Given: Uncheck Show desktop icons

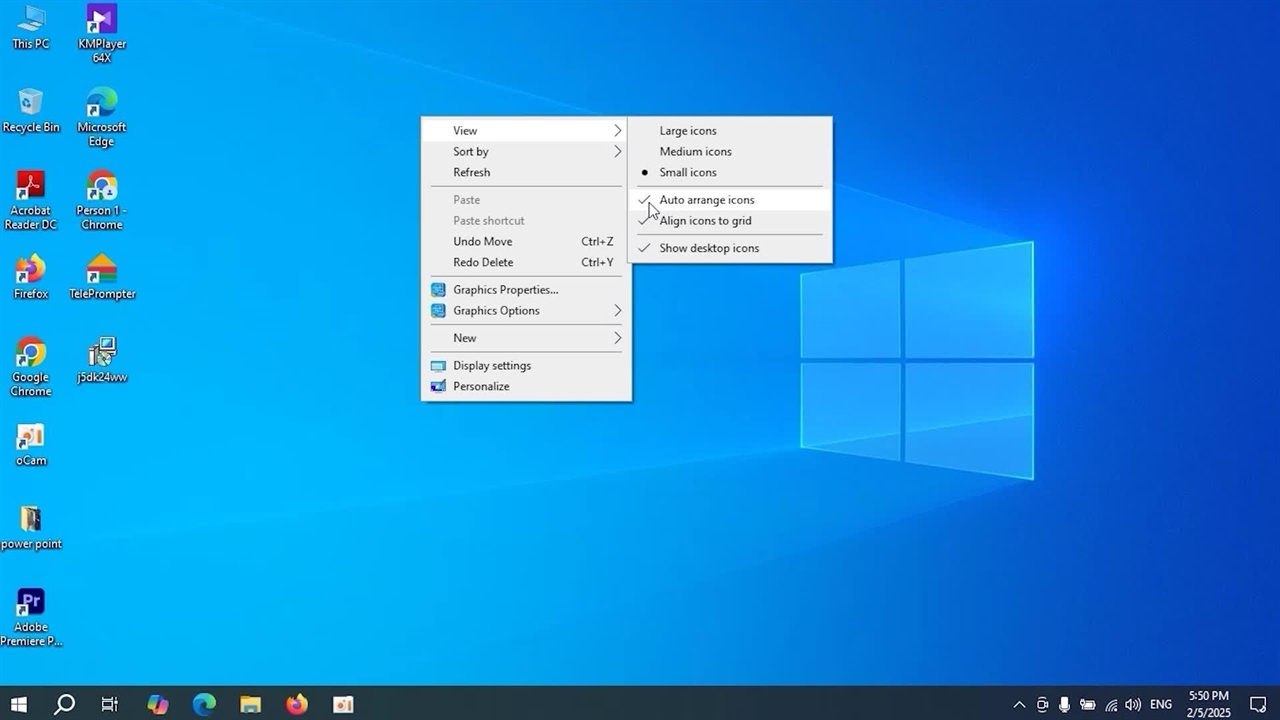Looking at the screenshot, I should (709, 248).
